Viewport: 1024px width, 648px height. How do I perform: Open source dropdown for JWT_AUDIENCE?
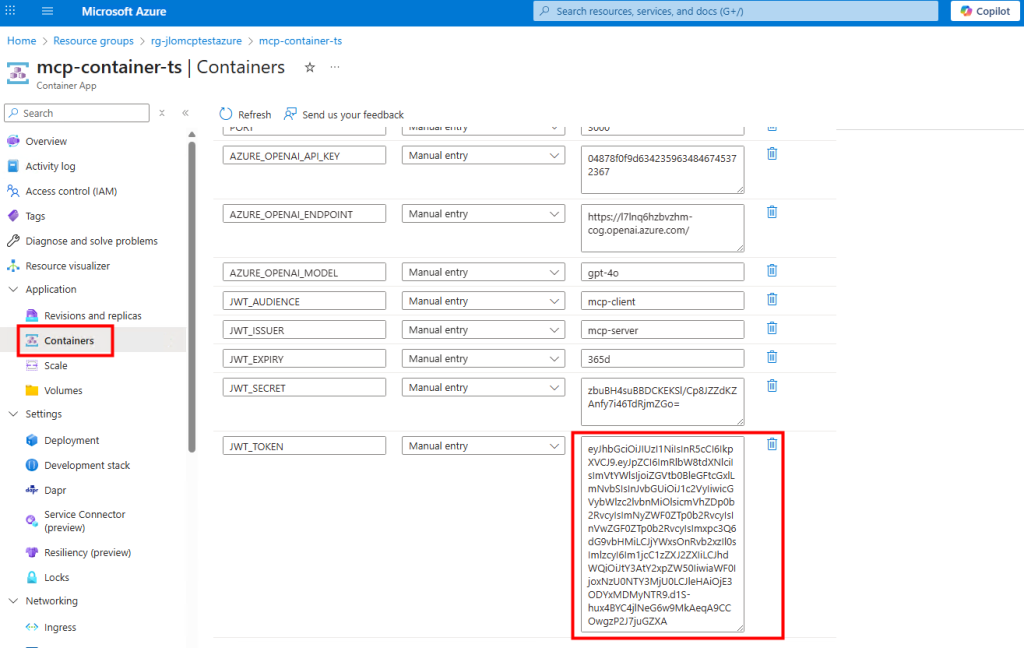483,300
